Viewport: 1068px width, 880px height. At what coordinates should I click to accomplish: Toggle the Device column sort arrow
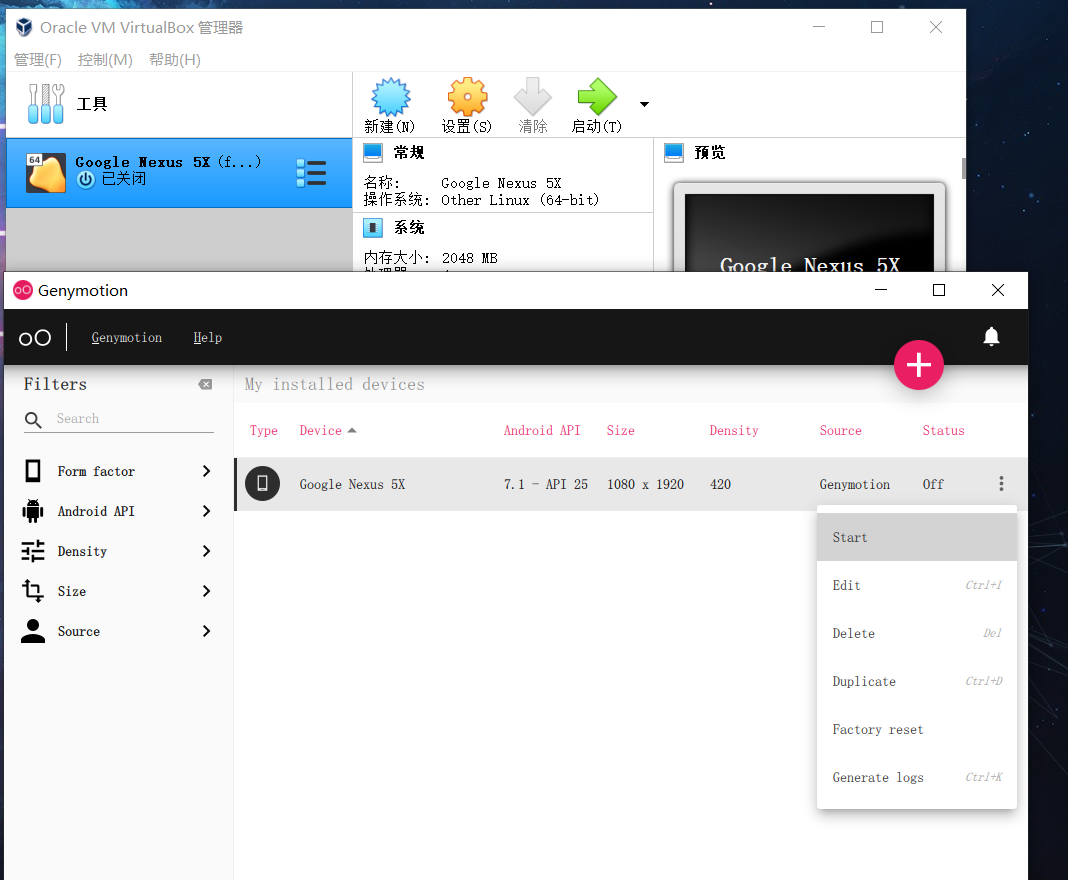[352, 430]
